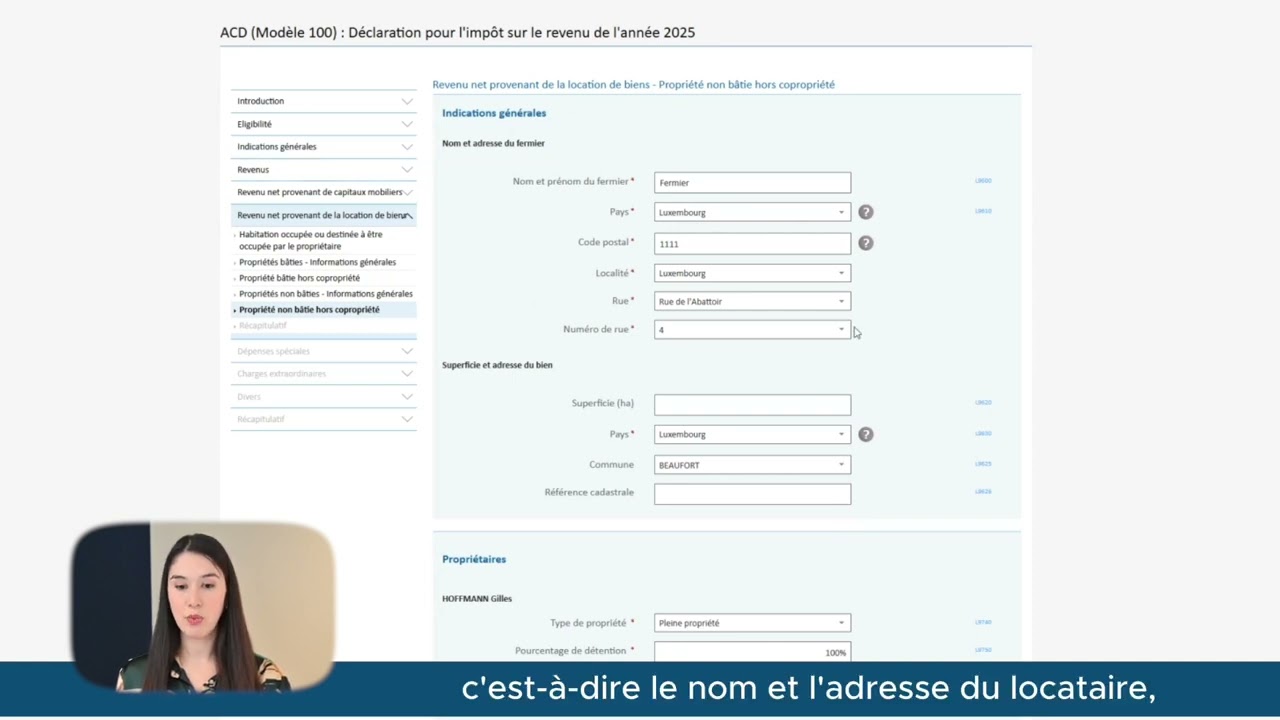The image size is (1280, 720).
Task: Open Habitation occupée ou destinée section
Action: click(x=310, y=240)
